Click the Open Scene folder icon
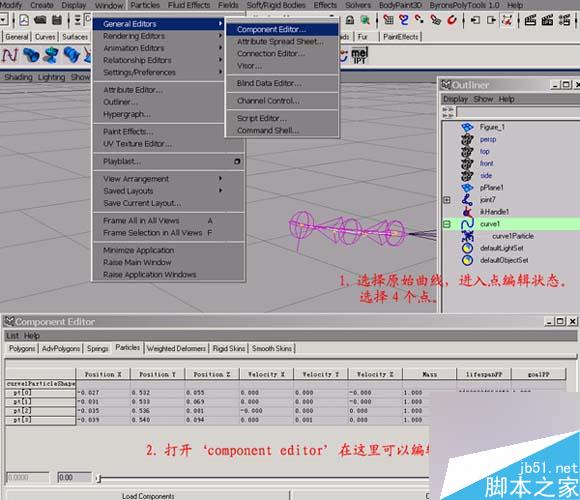Image resolution: width=580 pixels, height=500 pixels. 40,20
